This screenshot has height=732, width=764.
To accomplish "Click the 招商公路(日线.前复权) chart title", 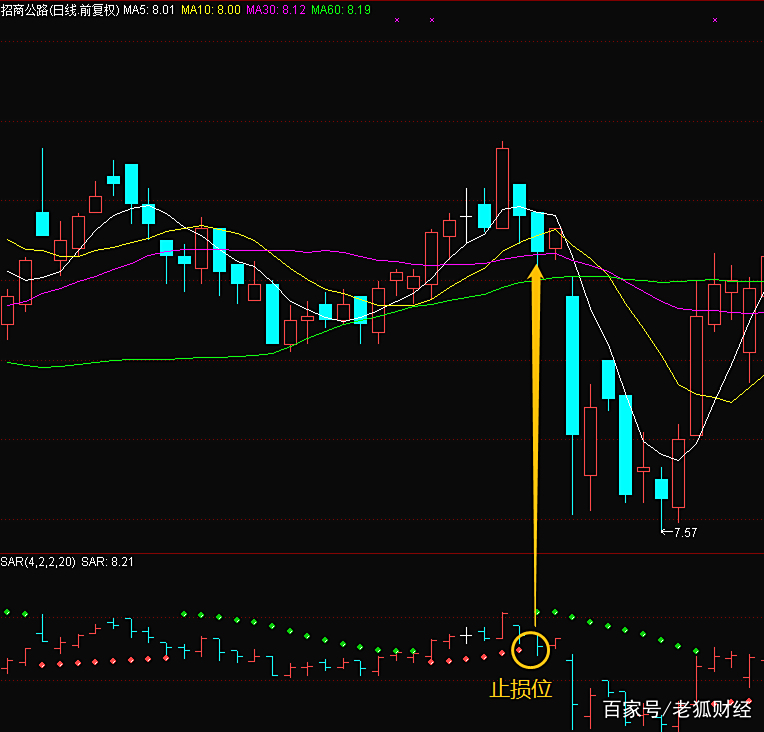I will pyautogui.click(x=60, y=10).
